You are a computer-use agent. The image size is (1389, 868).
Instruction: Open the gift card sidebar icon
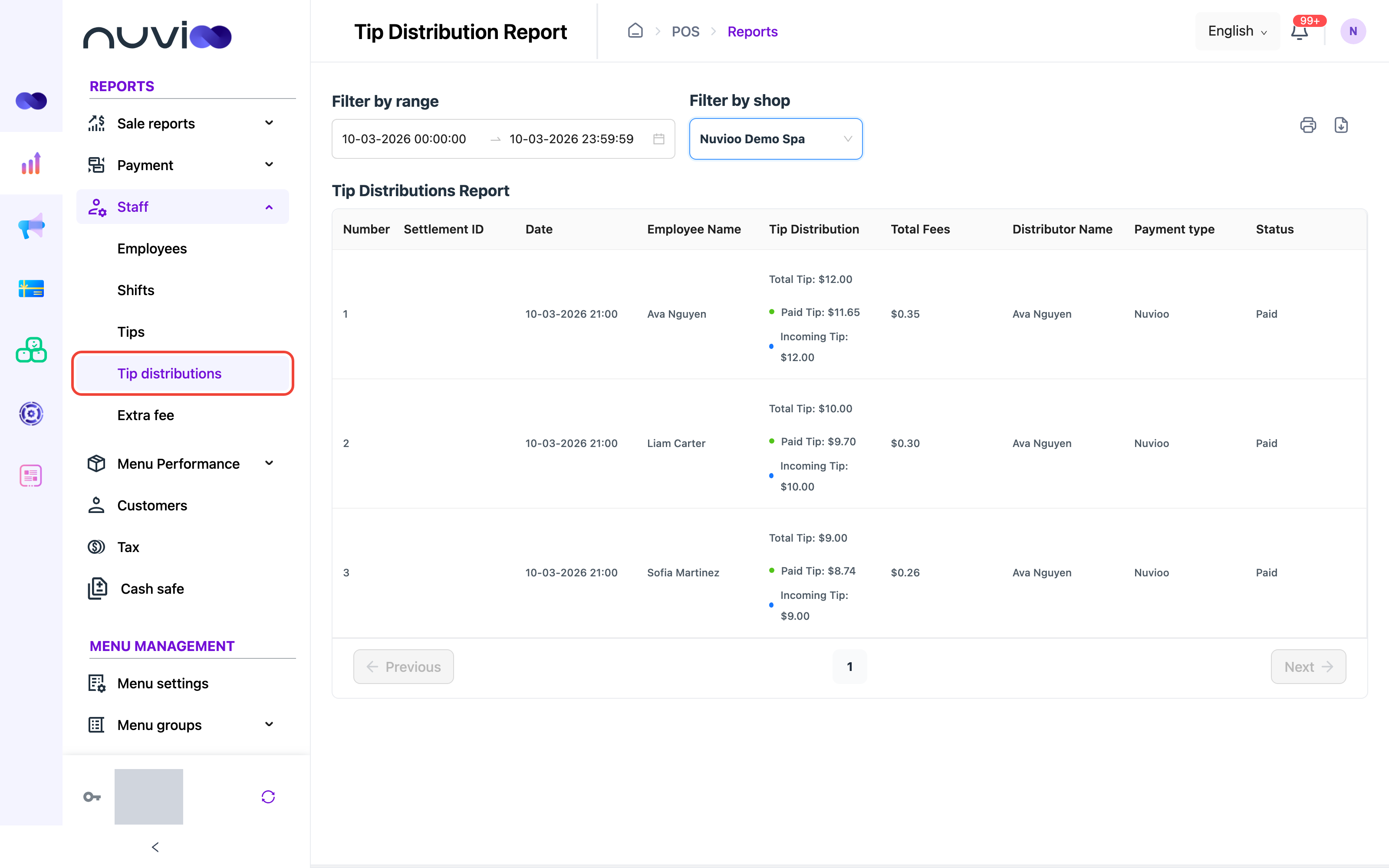point(31,289)
